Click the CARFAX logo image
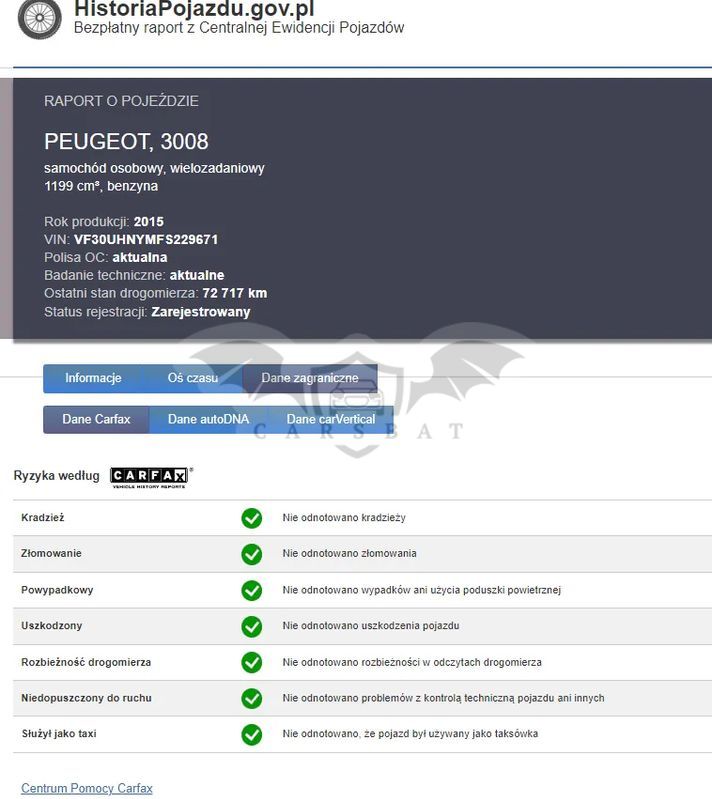Screen dimensions: 712x799 pos(149,477)
